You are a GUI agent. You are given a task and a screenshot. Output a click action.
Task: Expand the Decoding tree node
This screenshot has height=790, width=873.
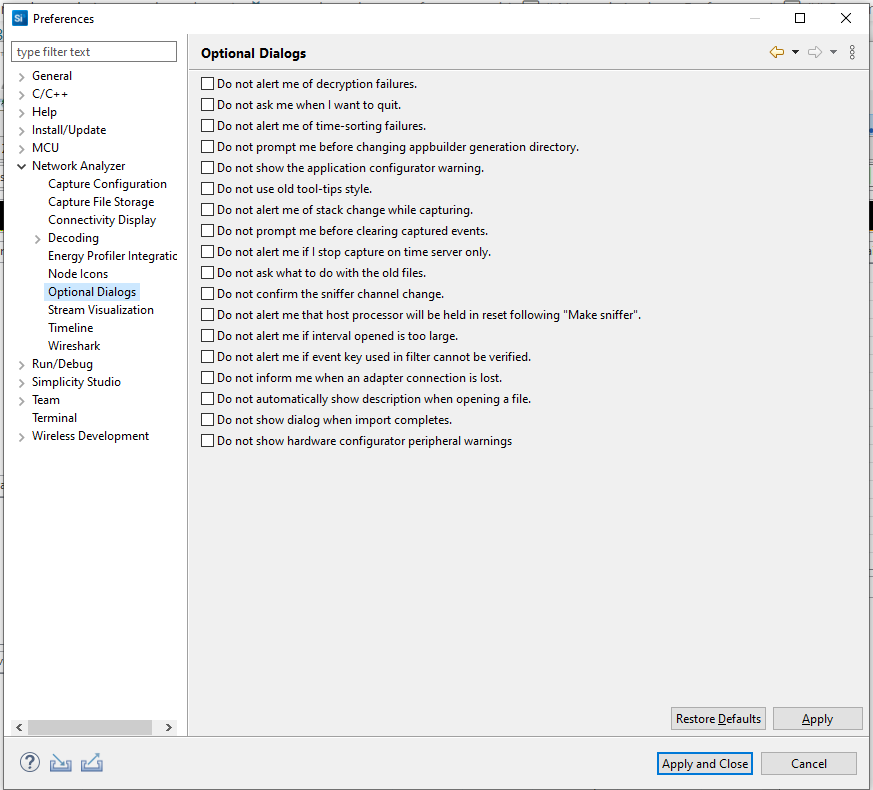[37, 239]
